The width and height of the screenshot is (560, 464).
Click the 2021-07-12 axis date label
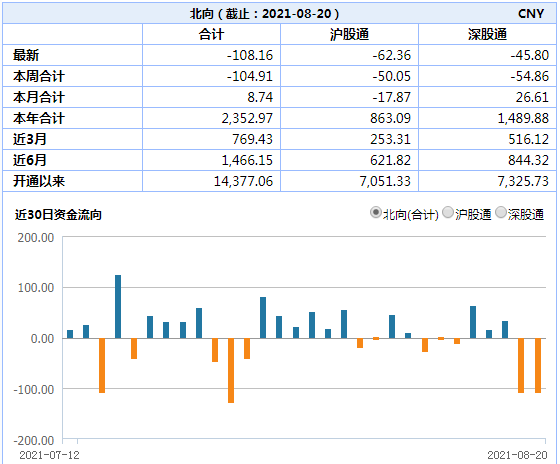pyautogui.click(x=49, y=455)
